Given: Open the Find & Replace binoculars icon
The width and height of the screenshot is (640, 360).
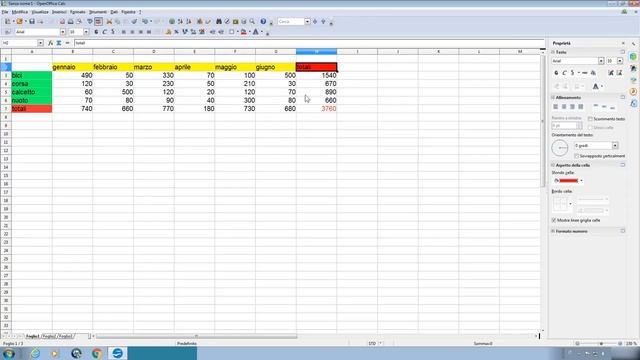Looking at the screenshot, I should click(219, 22).
